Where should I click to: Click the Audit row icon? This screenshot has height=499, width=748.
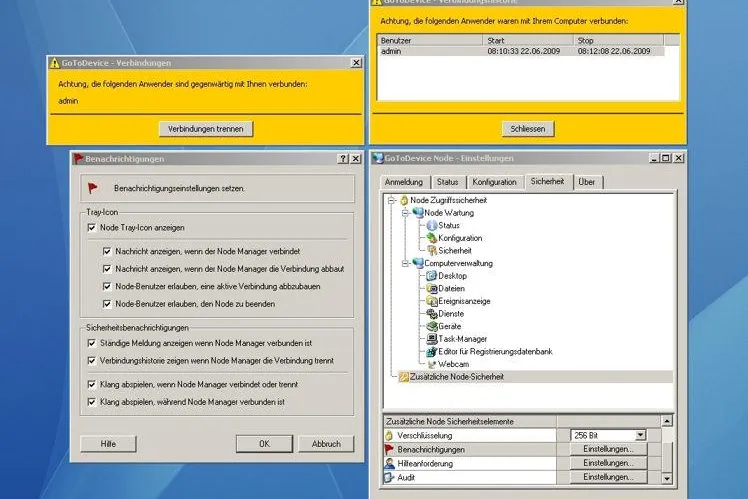(x=389, y=477)
